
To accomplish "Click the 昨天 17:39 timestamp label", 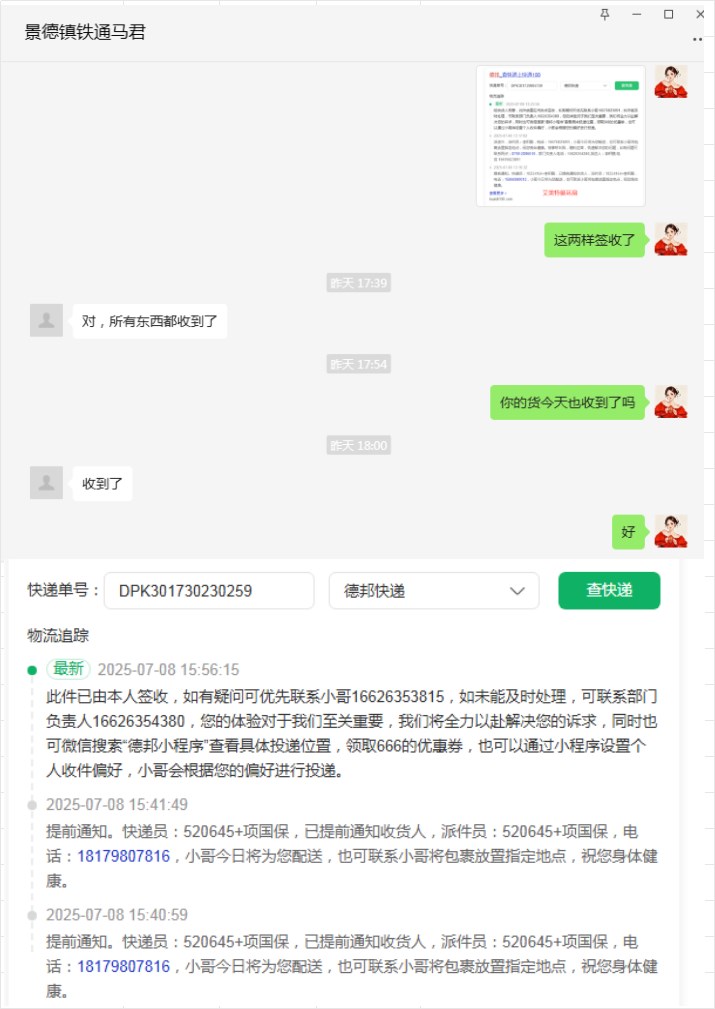I will (358, 282).
